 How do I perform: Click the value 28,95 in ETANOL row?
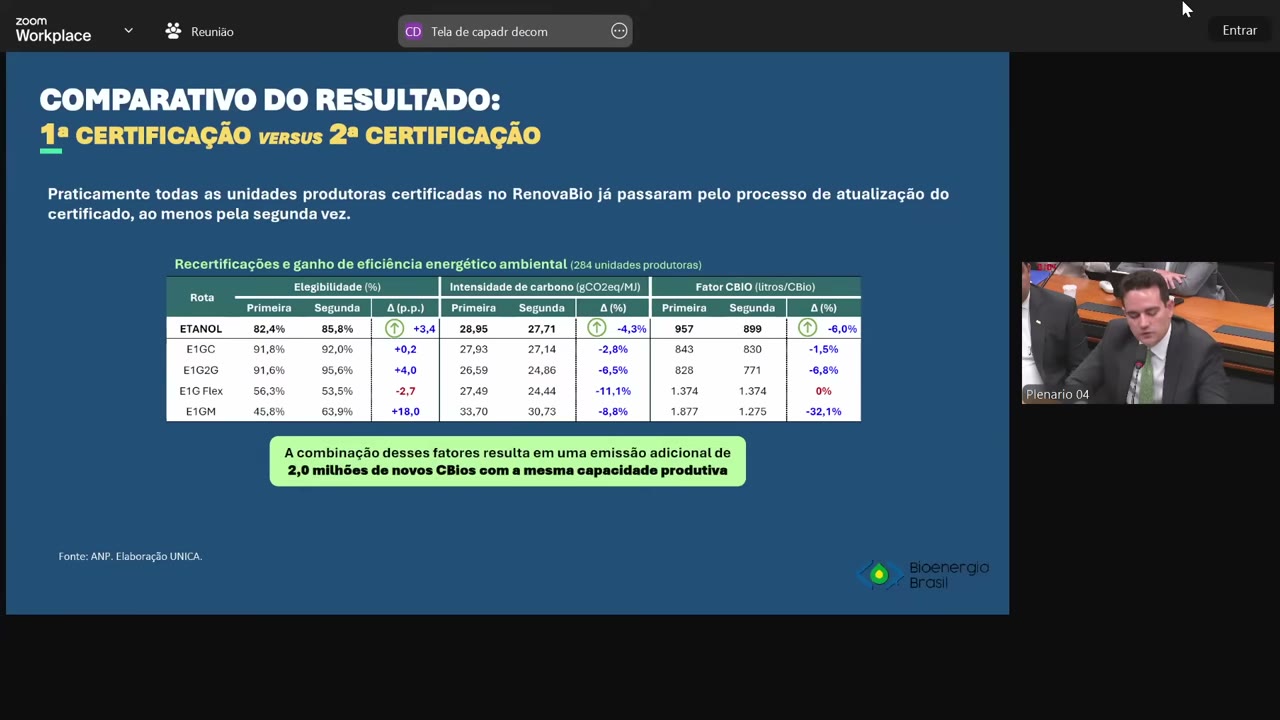pos(473,329)
